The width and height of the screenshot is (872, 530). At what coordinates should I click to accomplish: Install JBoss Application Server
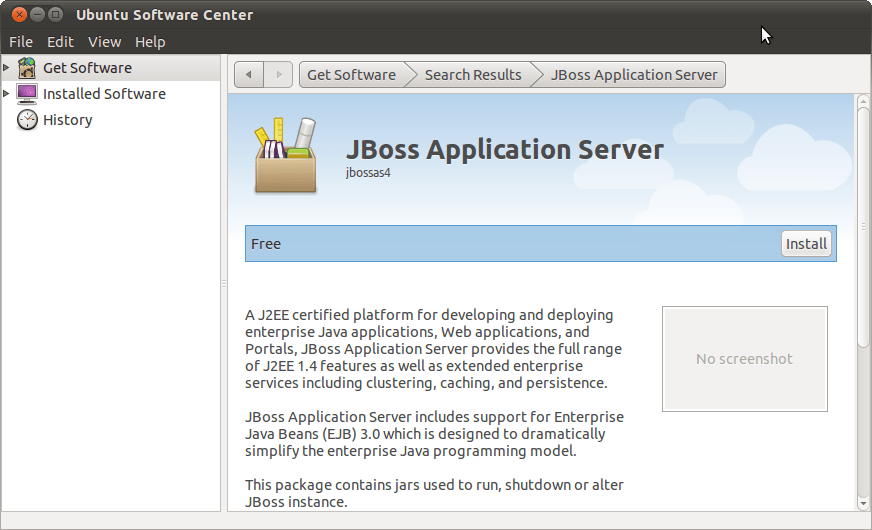pyautogui.click(x=806, y=244)
